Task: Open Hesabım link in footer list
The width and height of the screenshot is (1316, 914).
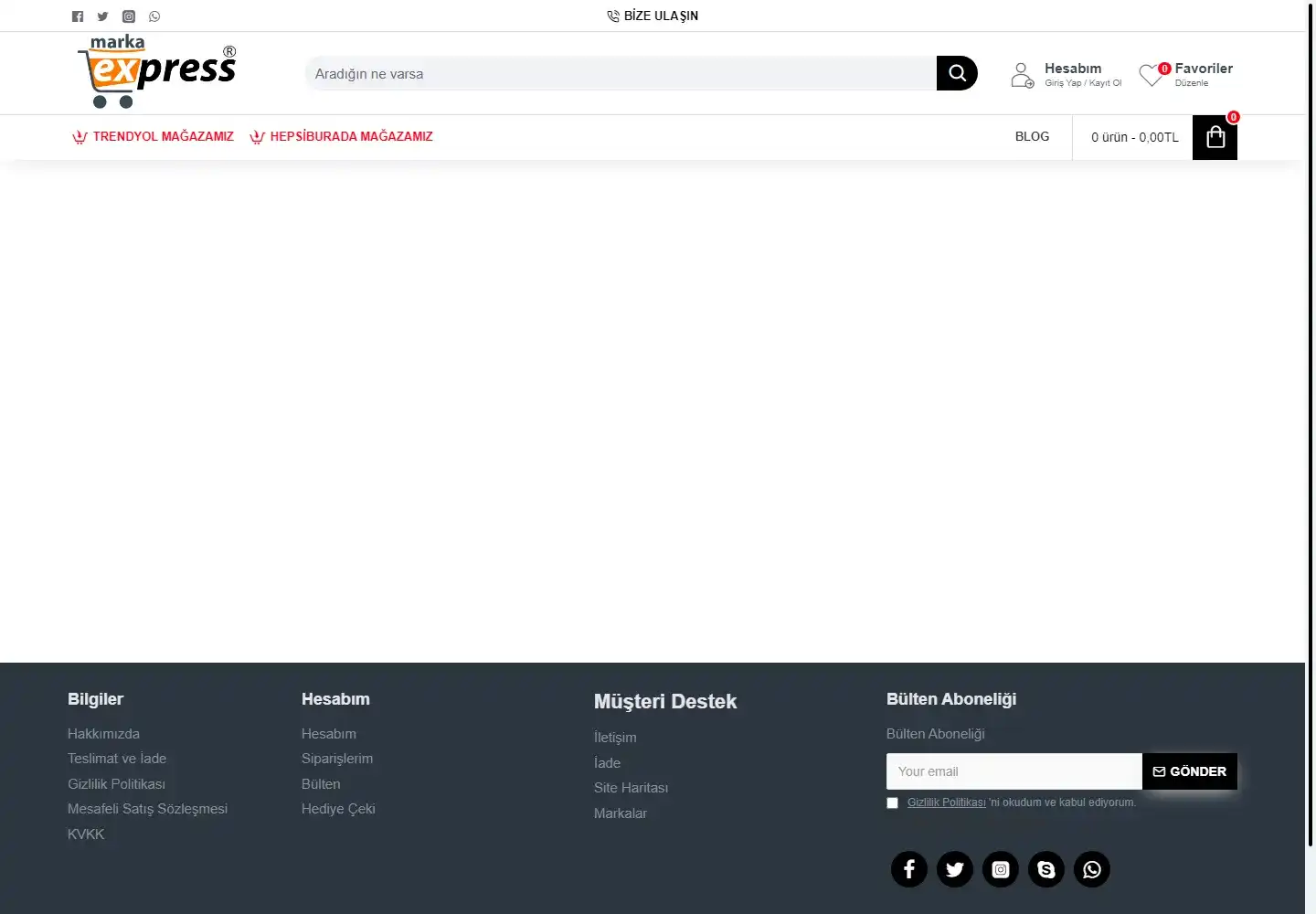Action: (x=329, y=734)
